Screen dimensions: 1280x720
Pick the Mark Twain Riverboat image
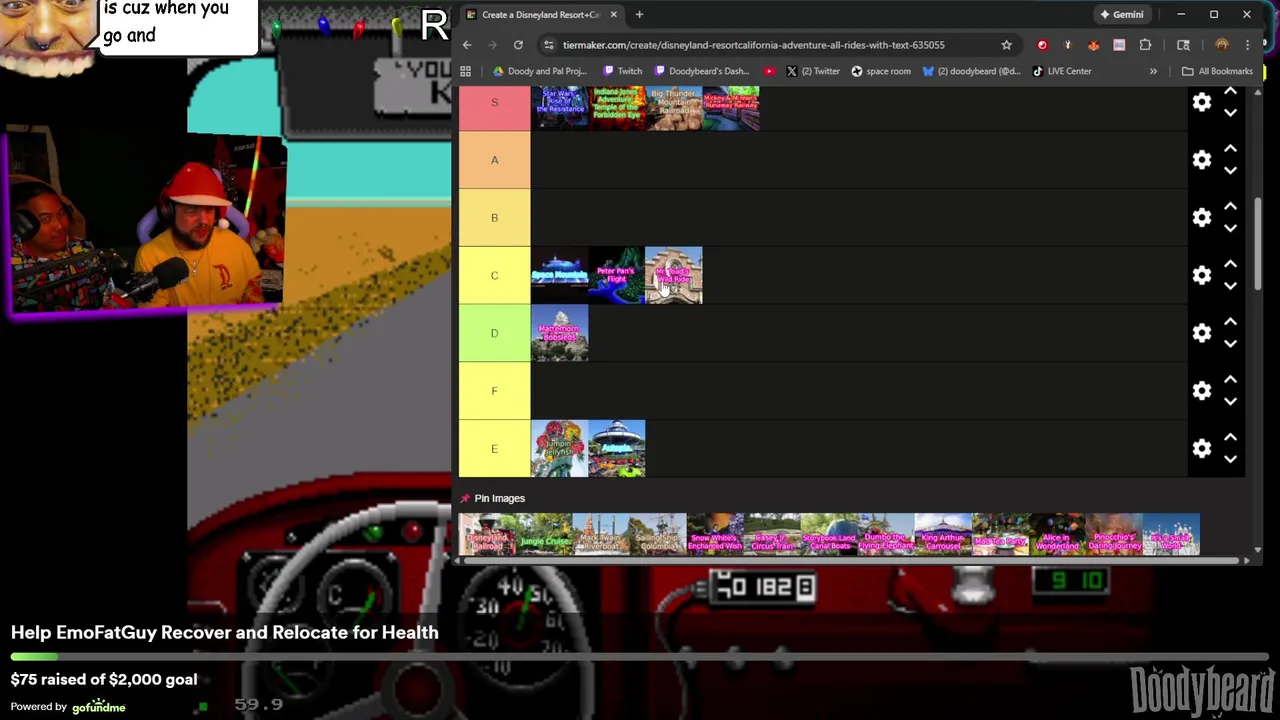(601, 534)
